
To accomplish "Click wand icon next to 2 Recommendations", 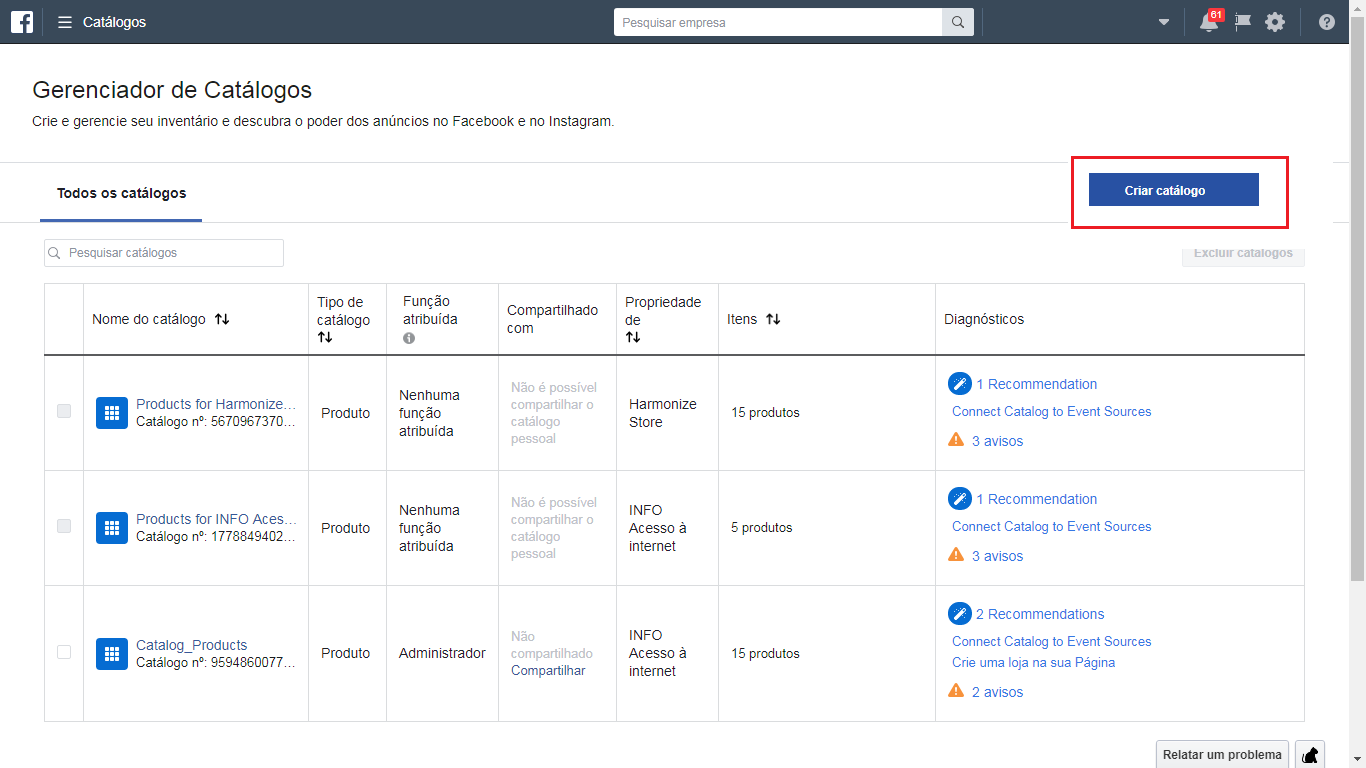I will (960, 614).
